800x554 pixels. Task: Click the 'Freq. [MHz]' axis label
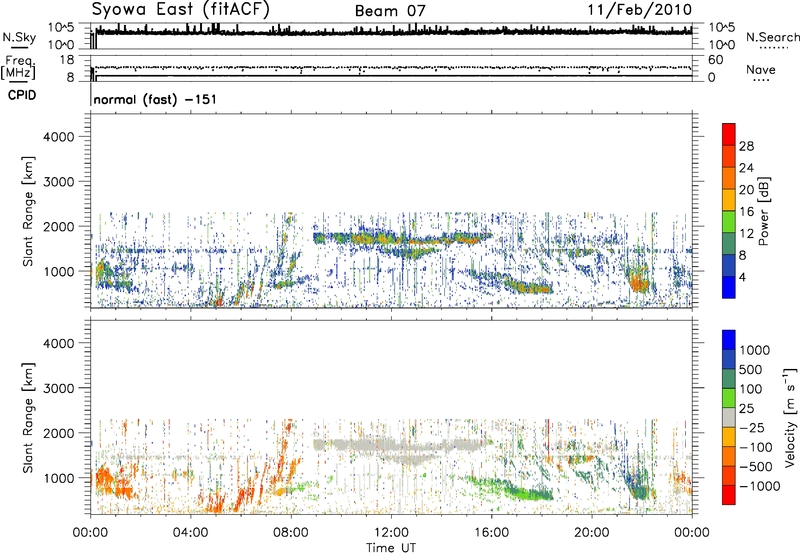tap(18, 67)
